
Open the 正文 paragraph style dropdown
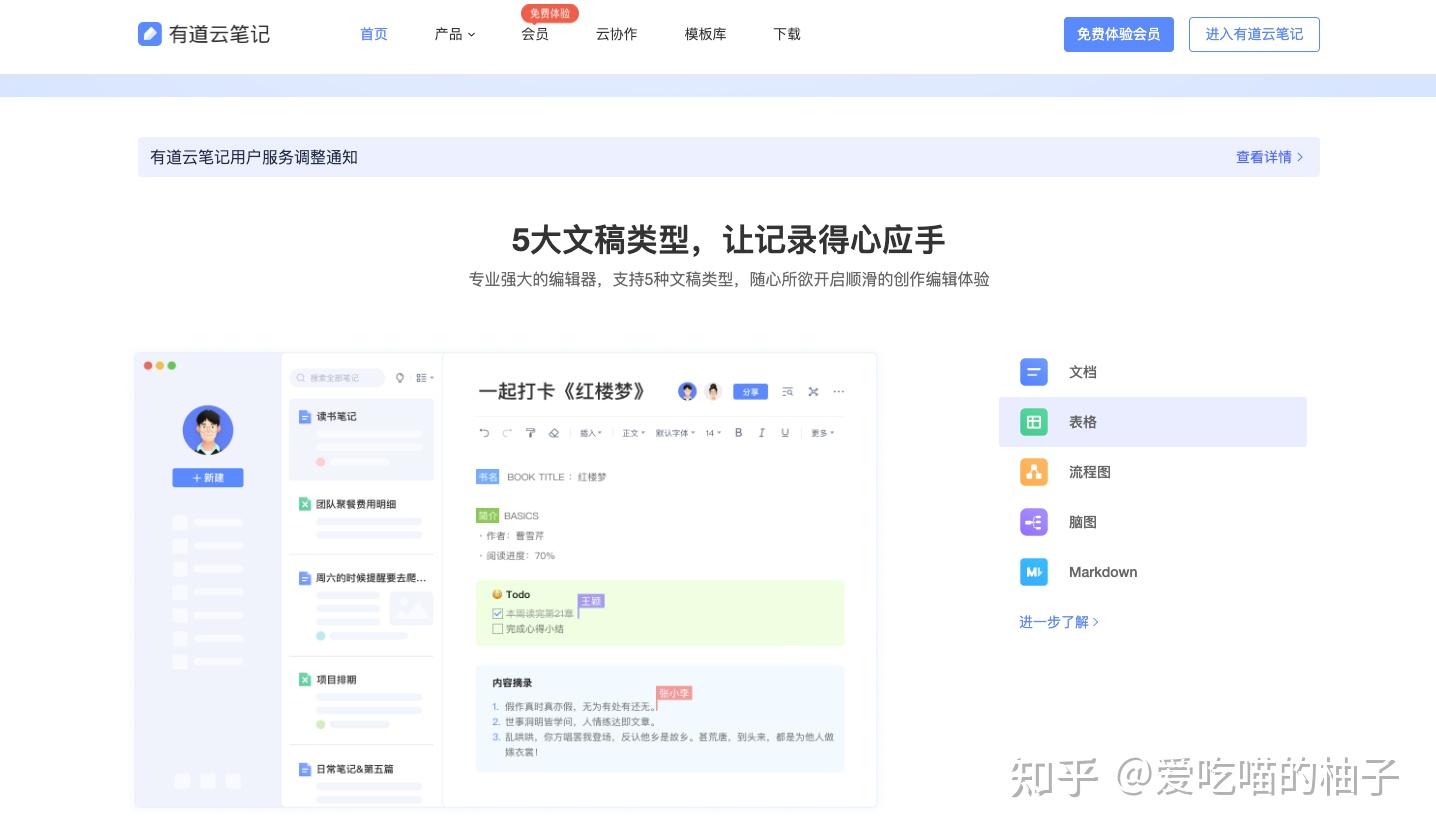(633, 433)
